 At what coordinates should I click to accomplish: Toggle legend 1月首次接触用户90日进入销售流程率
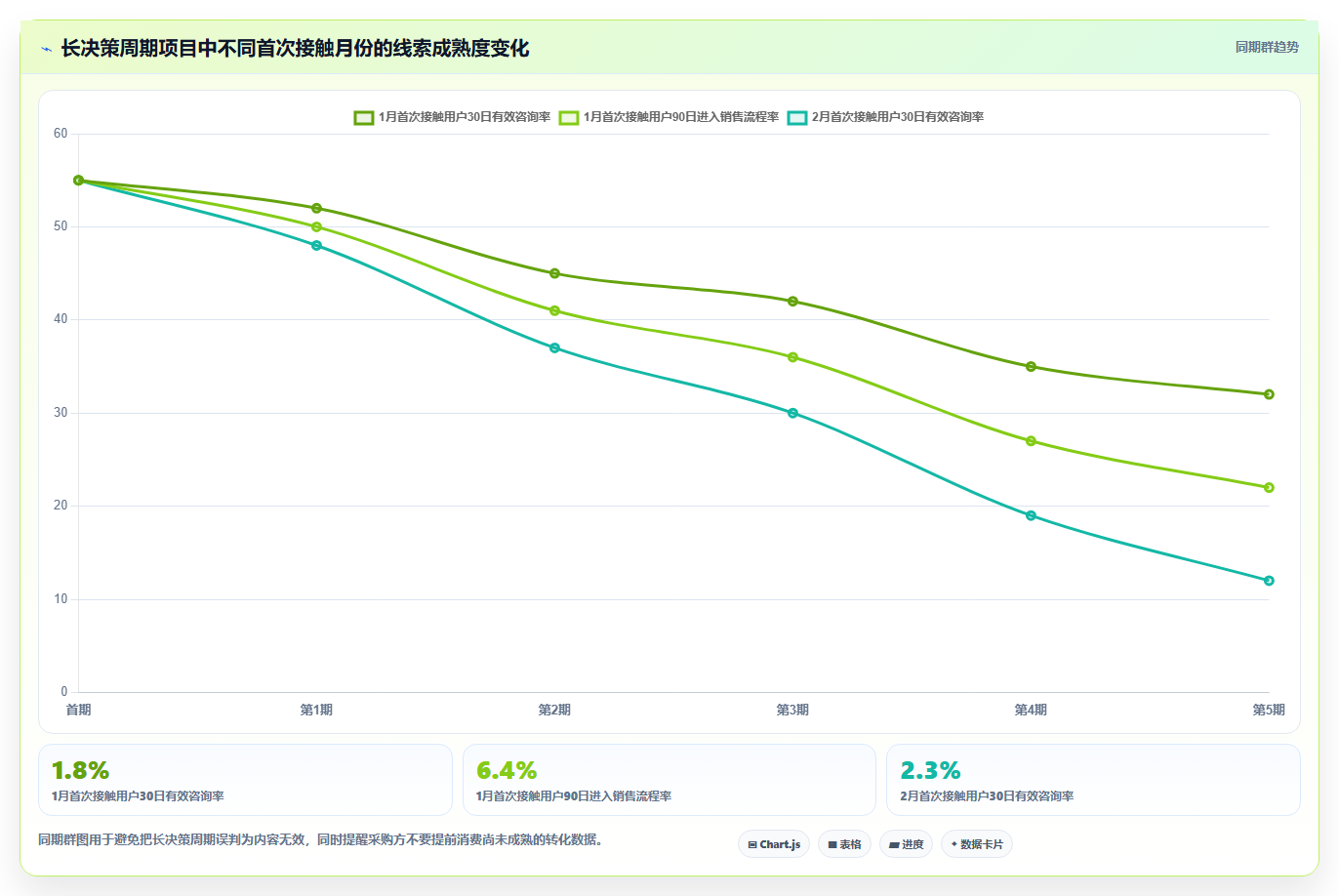coord(669,117)
